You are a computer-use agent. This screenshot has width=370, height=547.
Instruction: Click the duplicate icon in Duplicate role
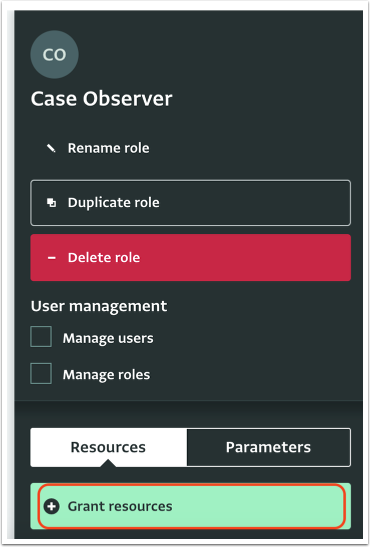coord(52,203)
